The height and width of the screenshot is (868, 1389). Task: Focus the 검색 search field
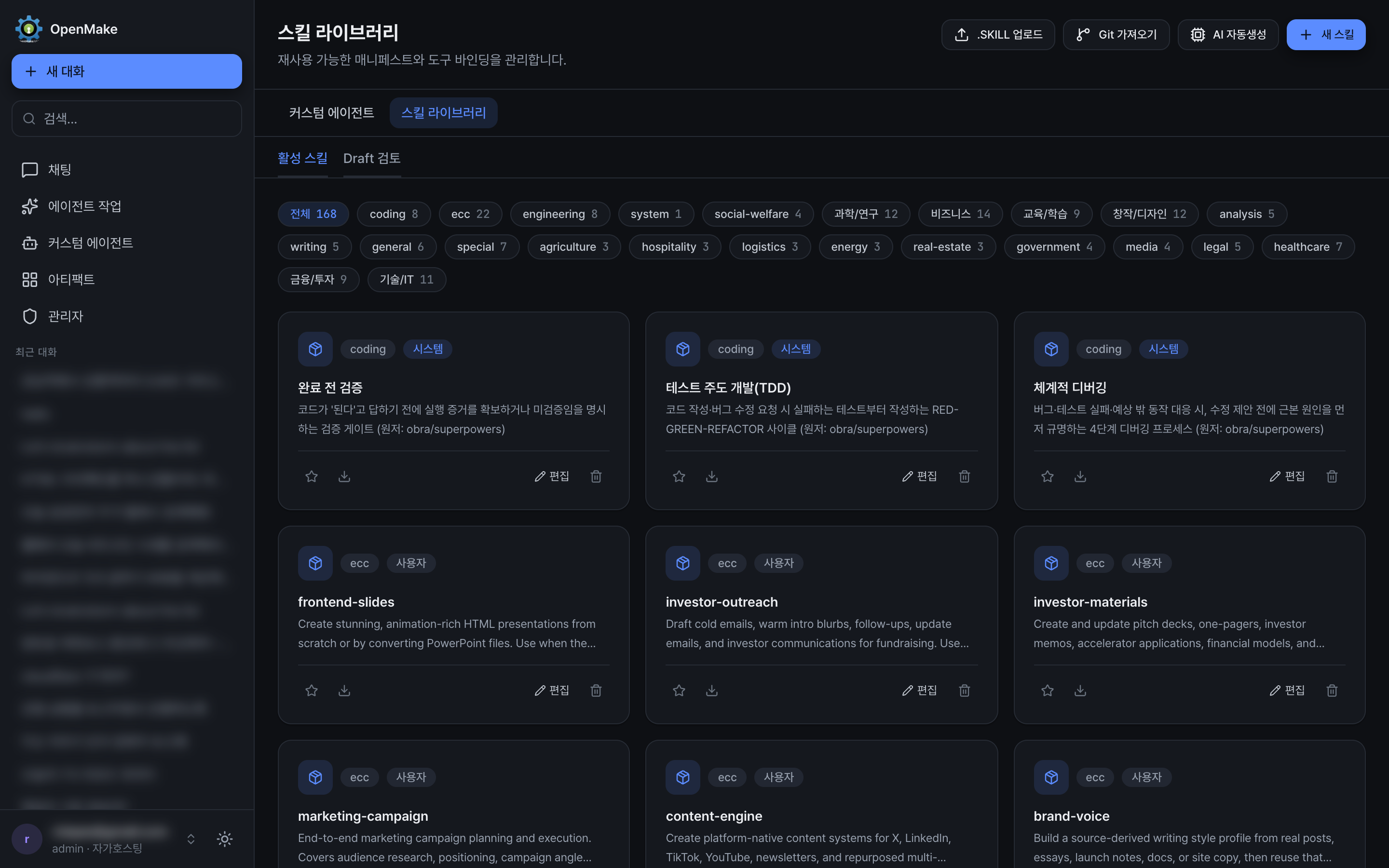126,118
